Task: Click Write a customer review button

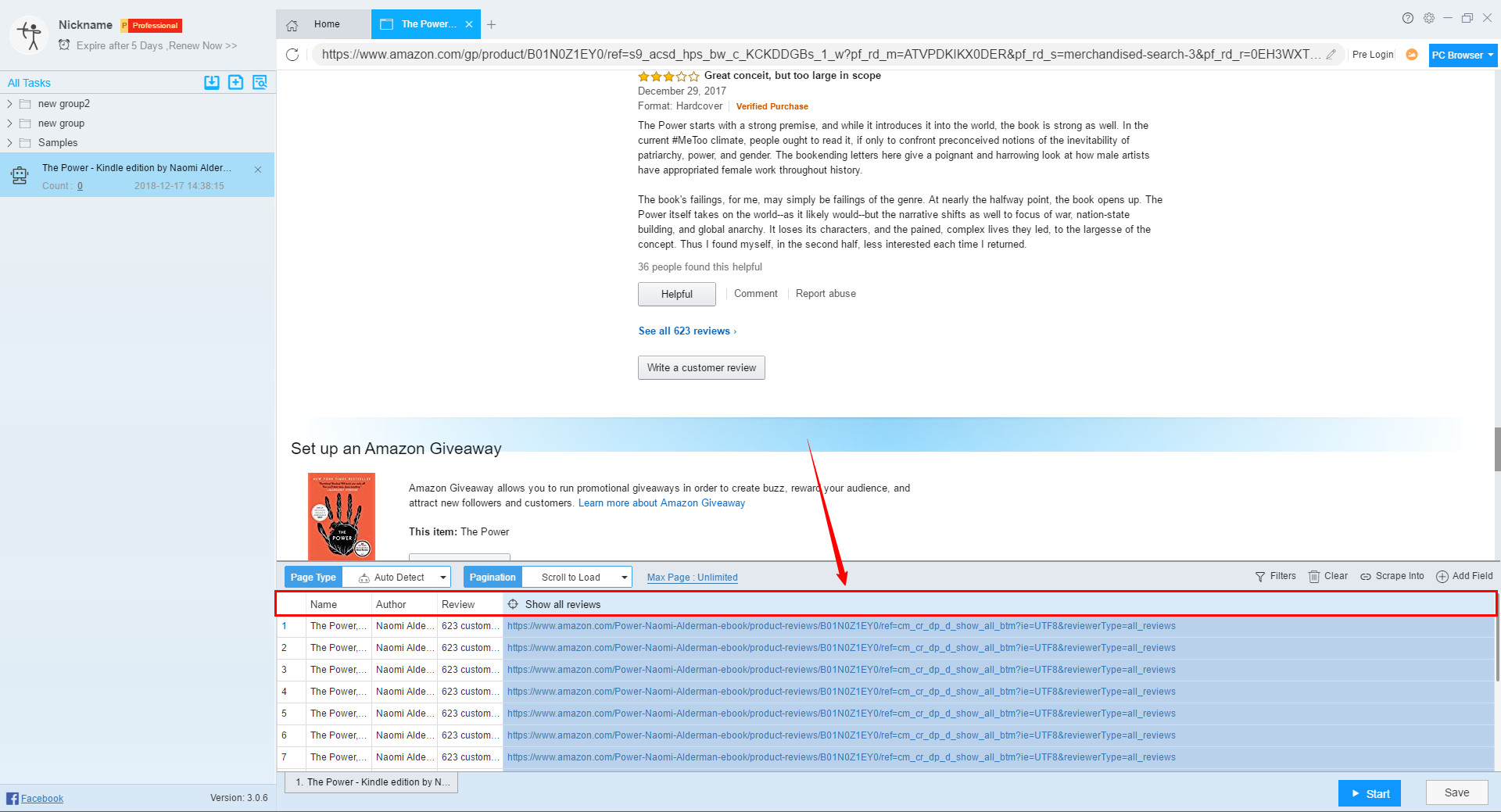Action: 701,367
